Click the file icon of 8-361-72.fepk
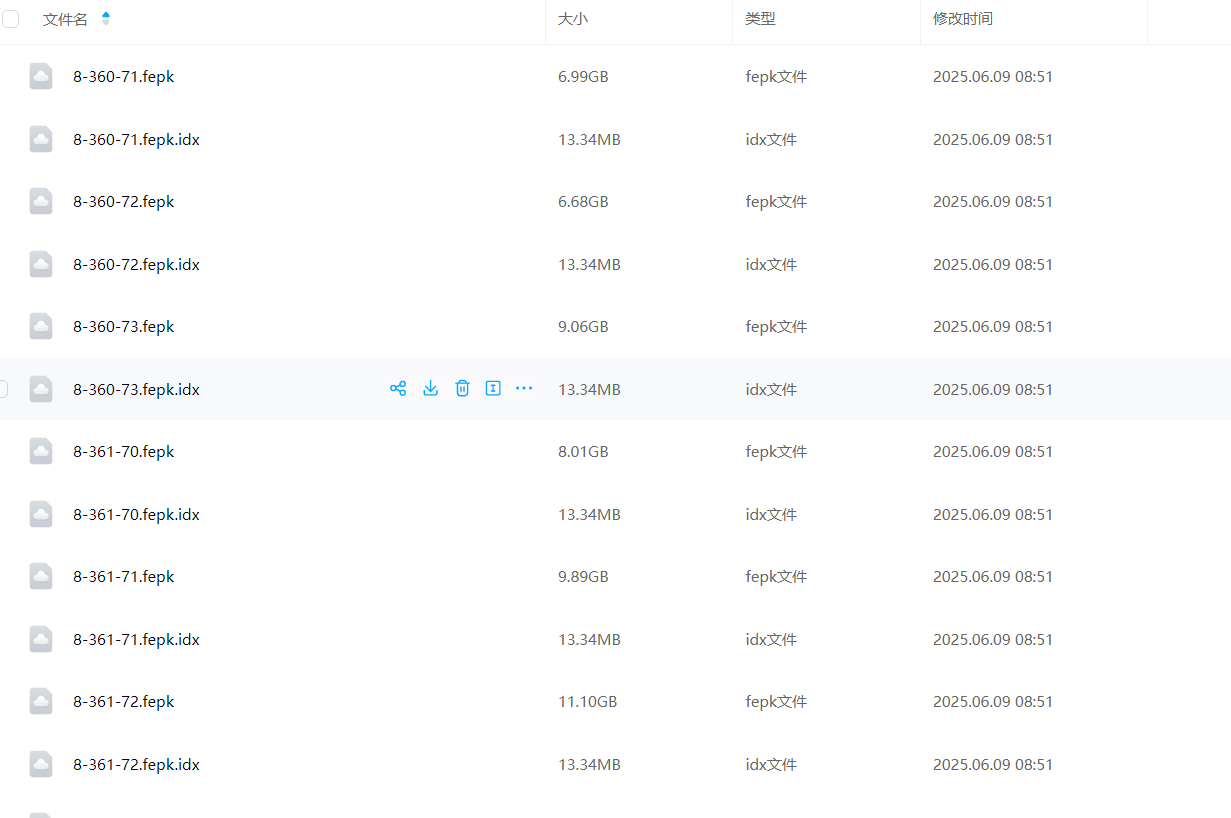1231x818 pixels. click(x=41, y=701)
